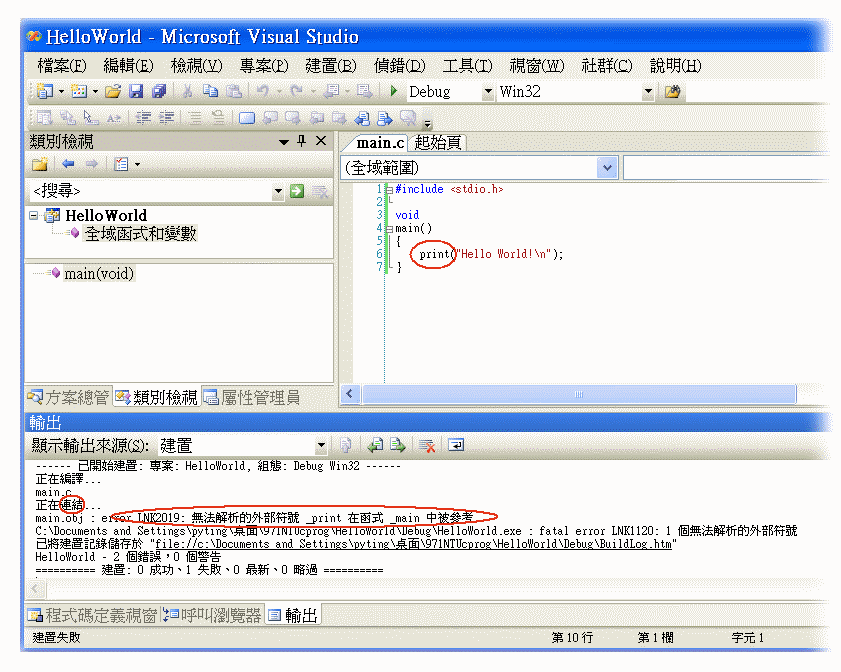Toggle auto hide pin on Class View panel
This screenshot has width=841, height=672.
(301, 141)
